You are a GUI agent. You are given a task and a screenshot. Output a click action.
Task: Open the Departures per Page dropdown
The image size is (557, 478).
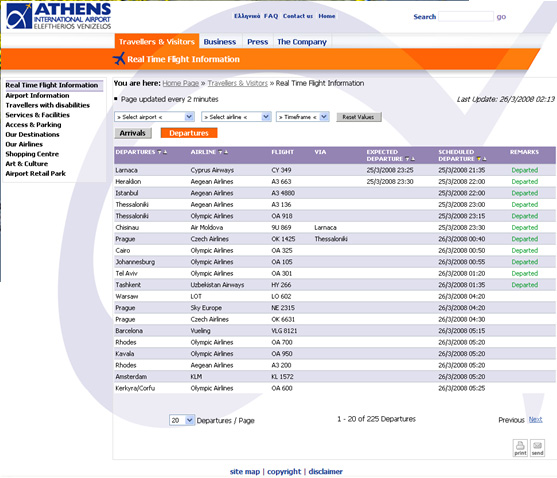click(182, 420)
